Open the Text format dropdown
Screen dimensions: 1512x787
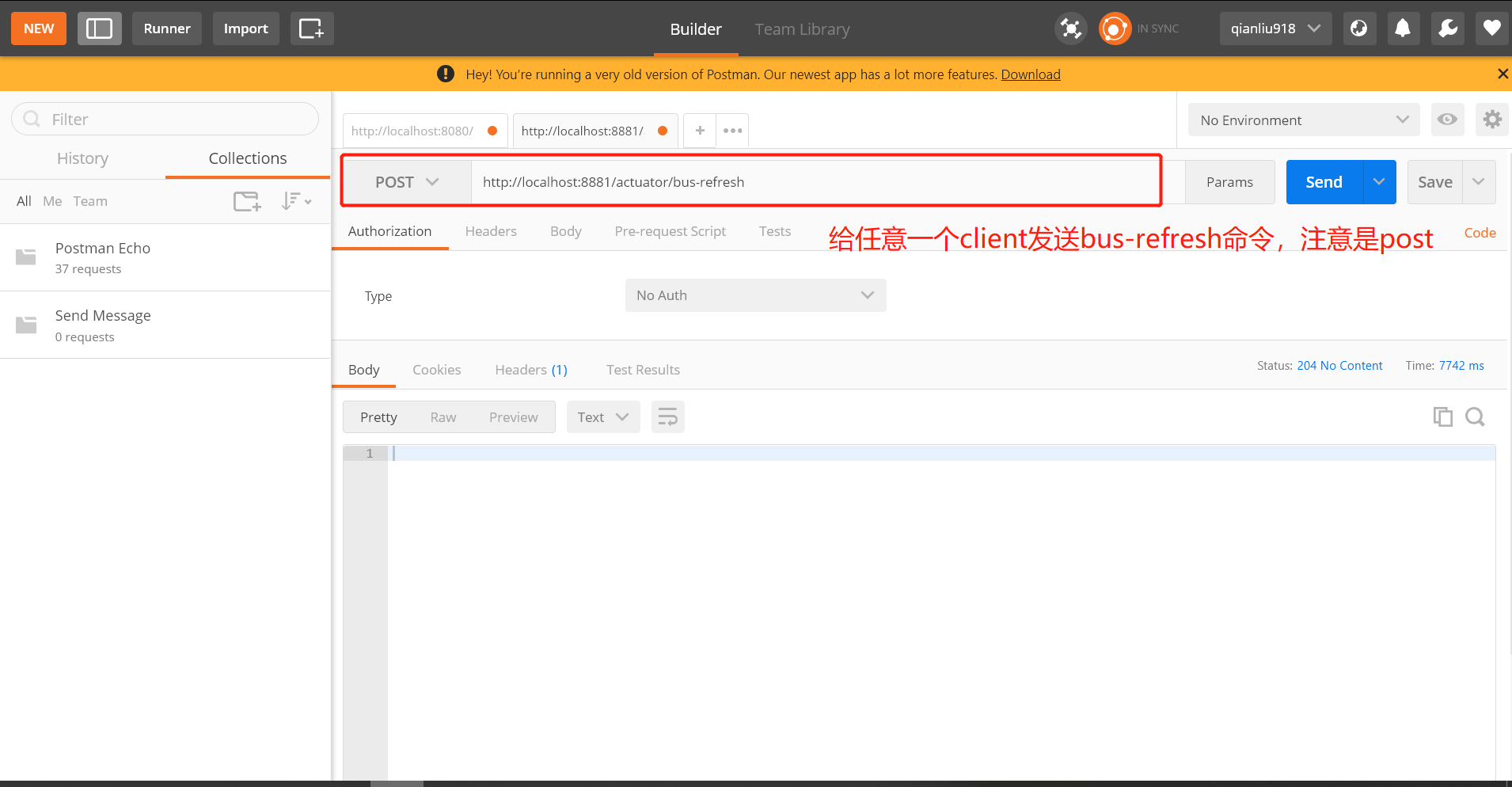603,417
